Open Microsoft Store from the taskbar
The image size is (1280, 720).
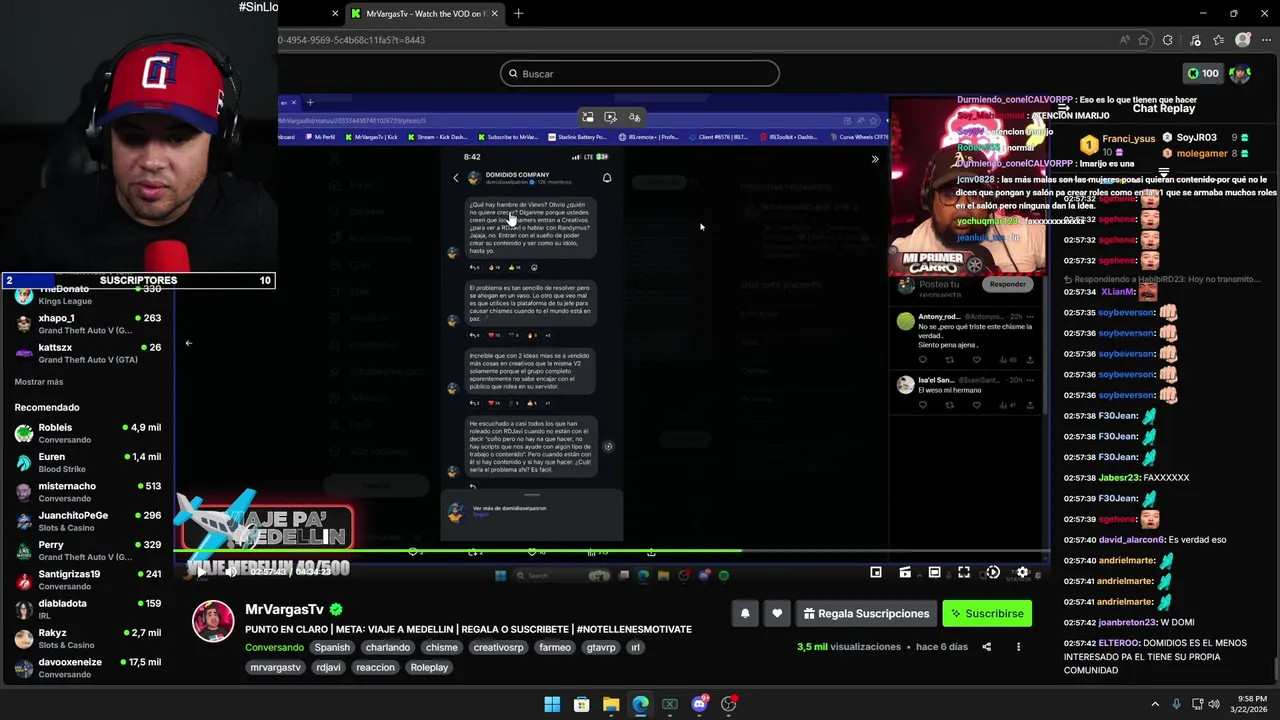(581, 704)
